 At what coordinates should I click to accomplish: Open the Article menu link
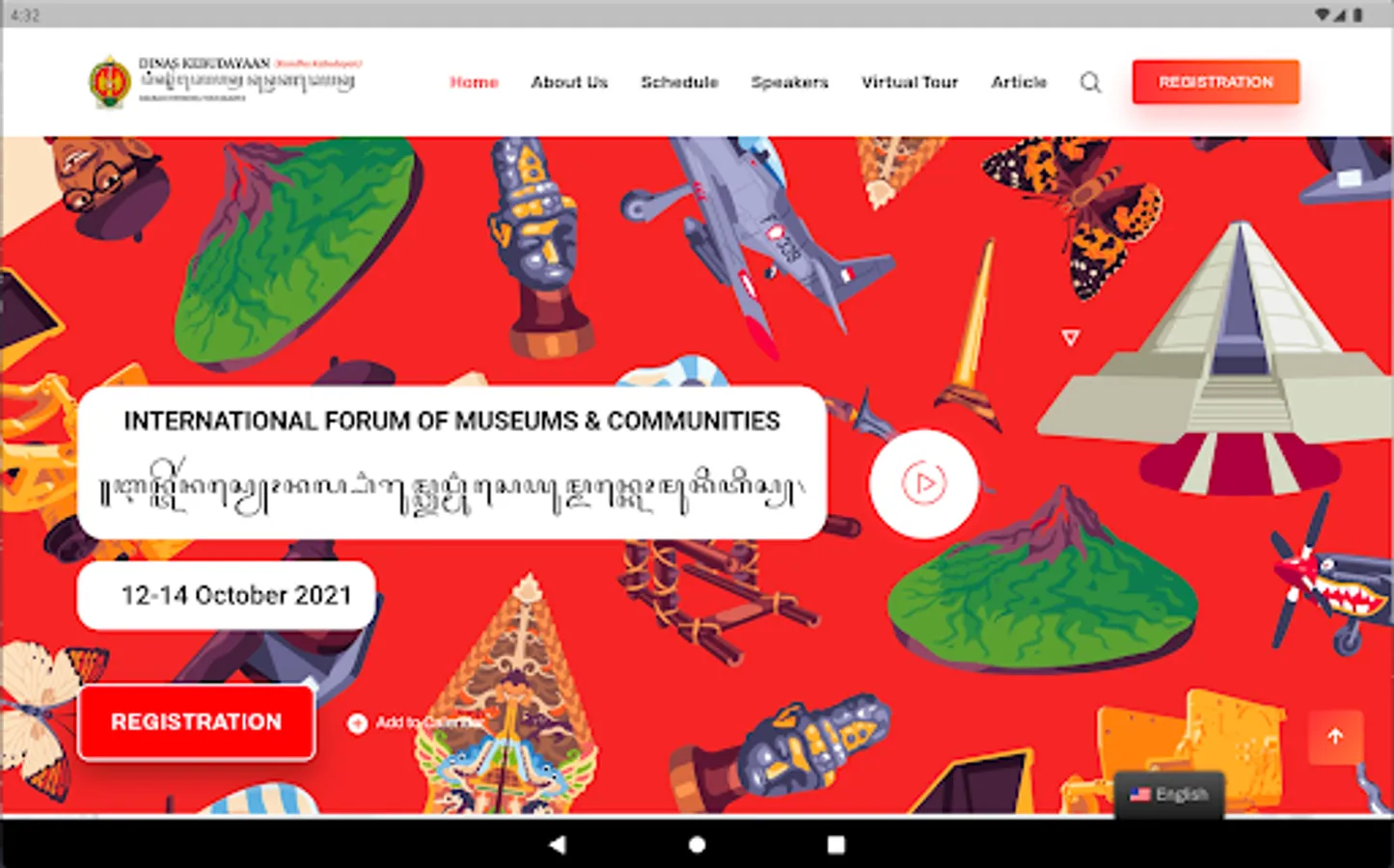(x=1019, y=82)
